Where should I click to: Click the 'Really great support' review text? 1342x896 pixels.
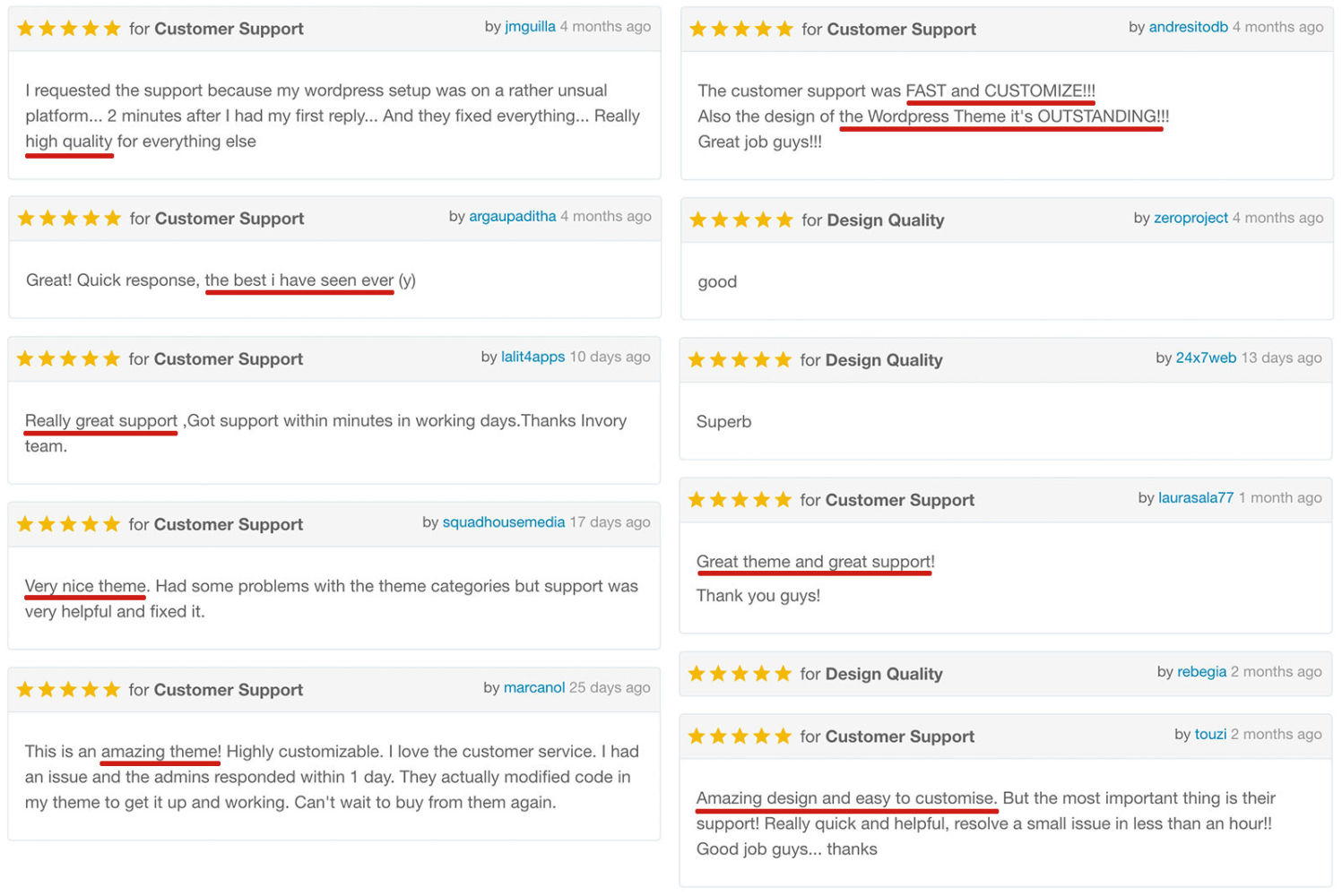coord(101,420)
